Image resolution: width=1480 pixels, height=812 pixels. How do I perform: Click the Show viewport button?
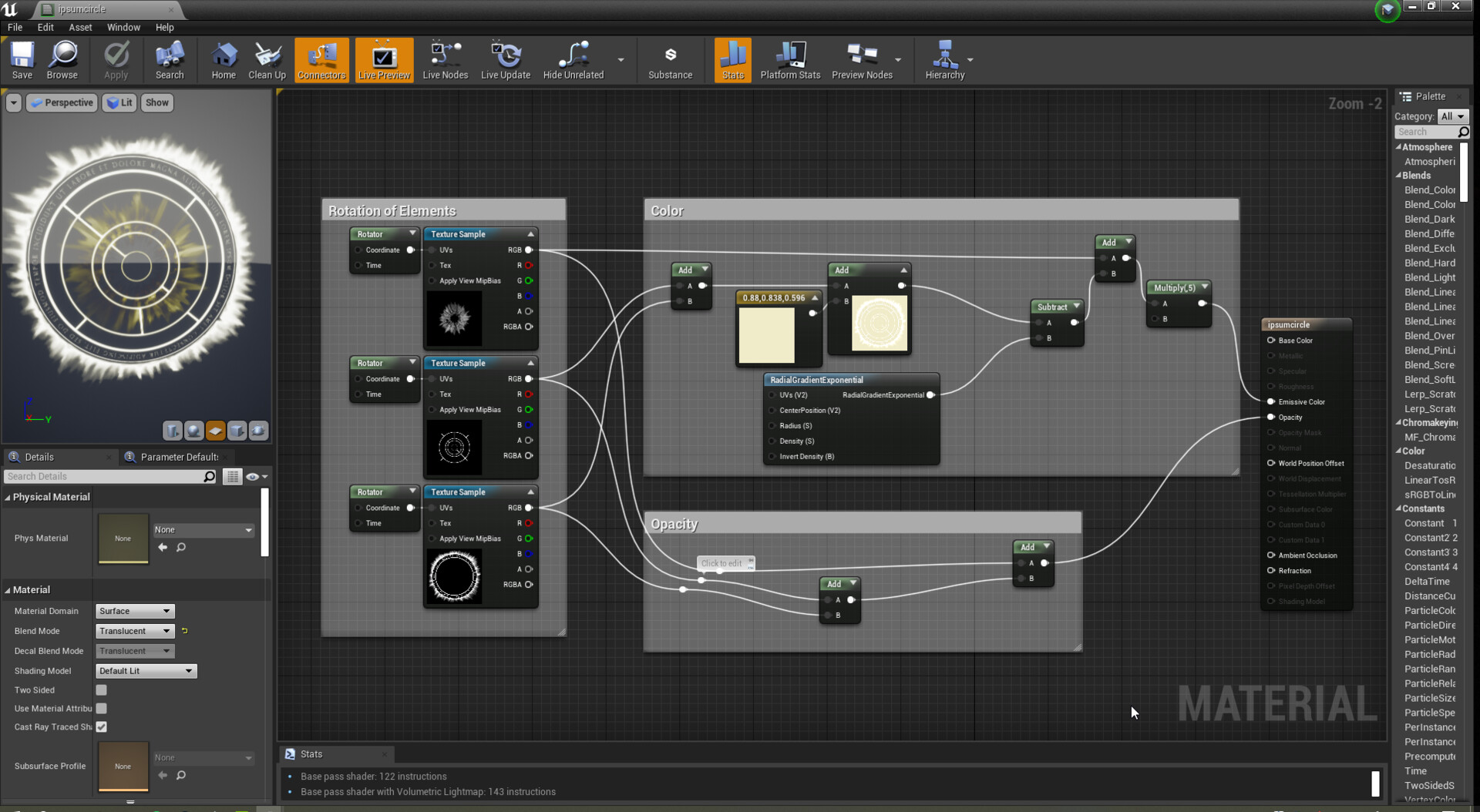click(x=156, y=102)
